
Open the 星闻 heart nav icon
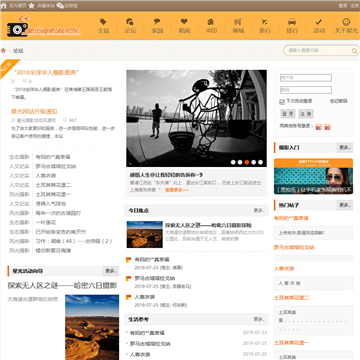point(184,21)
